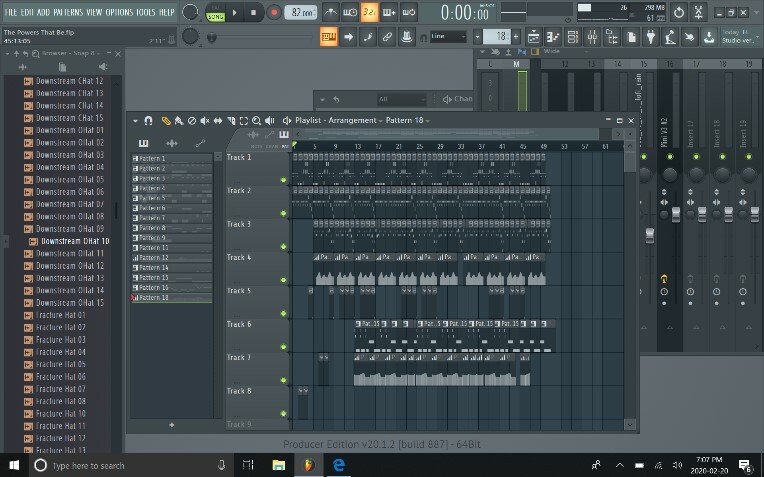Toggle wait for input to start
Image resolution: width=764 pixels, height=477 pixels.
(x=350, y=13)
